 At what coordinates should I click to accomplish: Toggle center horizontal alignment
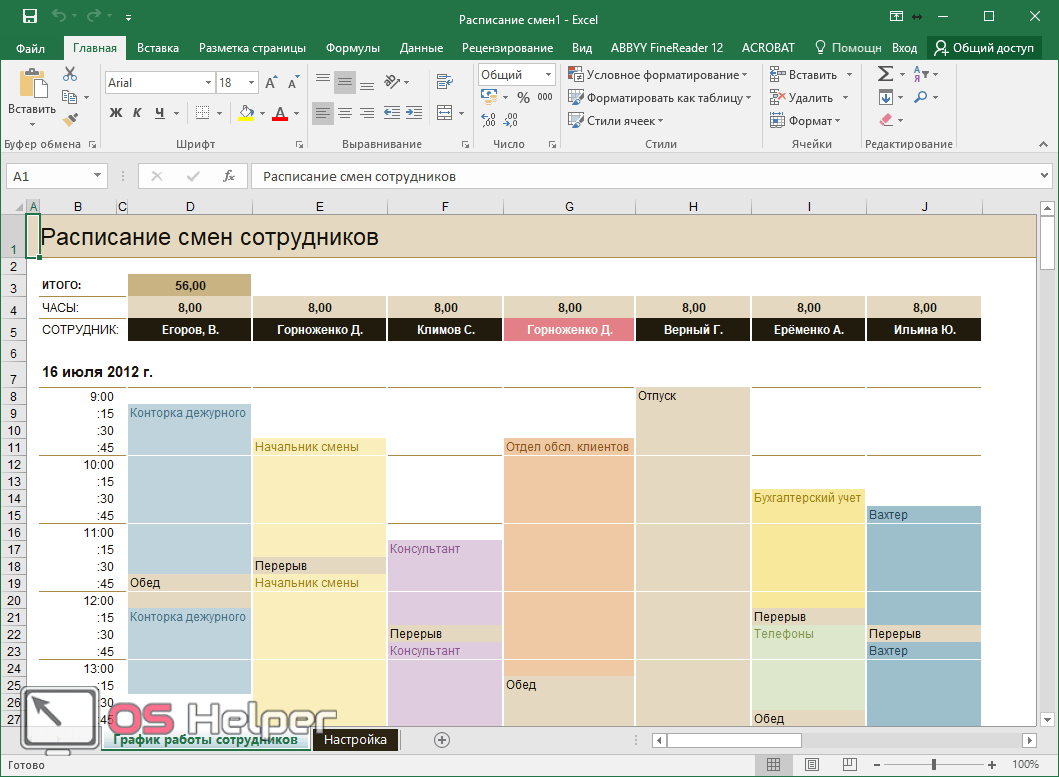[345, 113]
